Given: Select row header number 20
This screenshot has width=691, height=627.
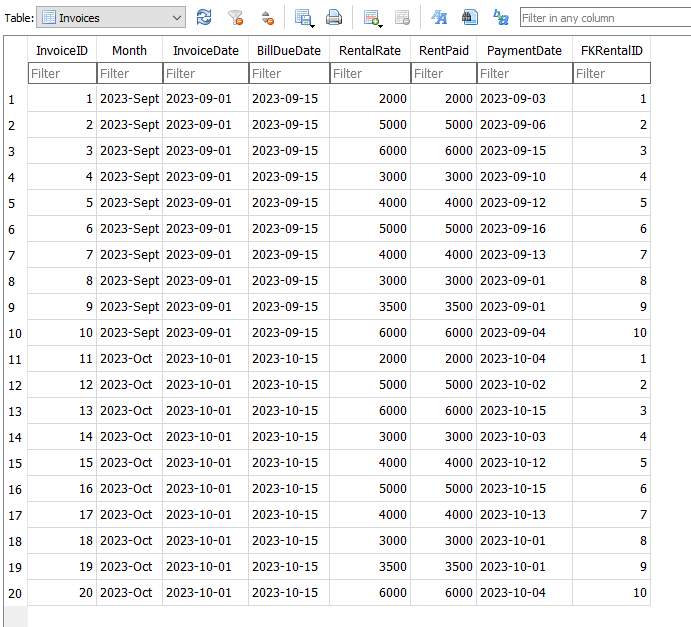Looking at the screenshot, I should click(15, 593).
